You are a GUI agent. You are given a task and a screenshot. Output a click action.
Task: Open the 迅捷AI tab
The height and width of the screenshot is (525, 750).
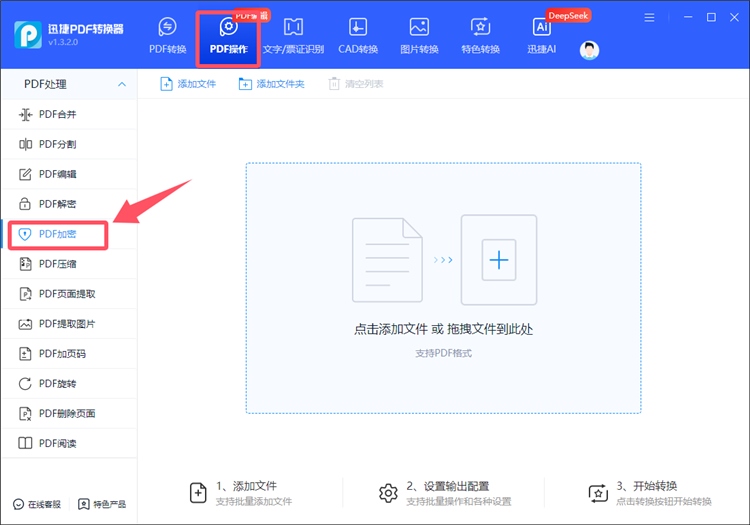tap(541, 35)
